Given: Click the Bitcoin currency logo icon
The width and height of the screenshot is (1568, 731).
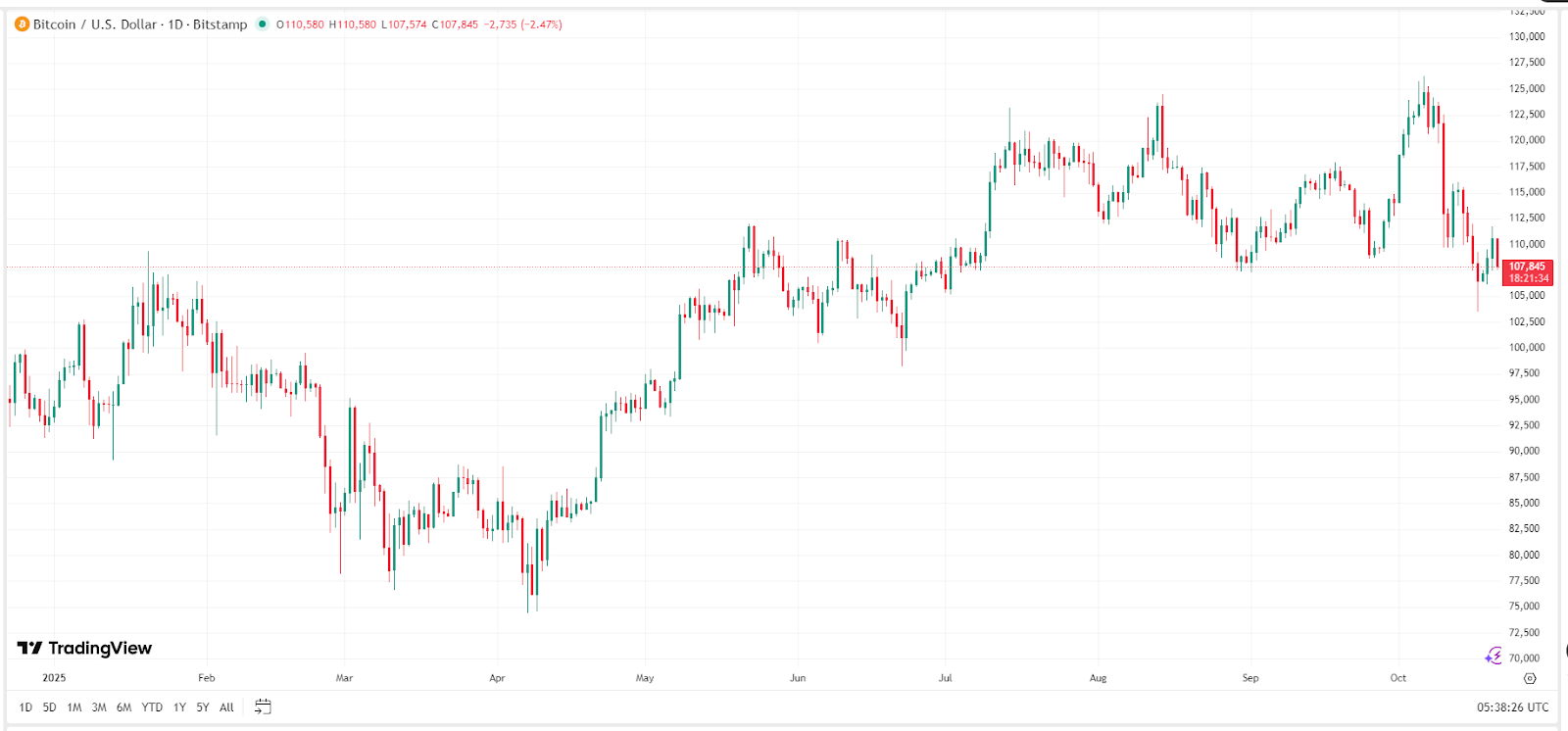Looking at the screenshot, I should point(22,24).
